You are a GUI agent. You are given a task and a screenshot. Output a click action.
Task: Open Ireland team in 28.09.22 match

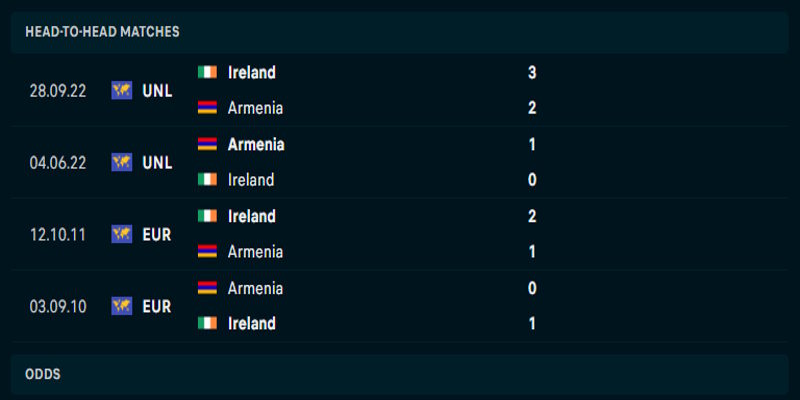[x=251, y=72]
